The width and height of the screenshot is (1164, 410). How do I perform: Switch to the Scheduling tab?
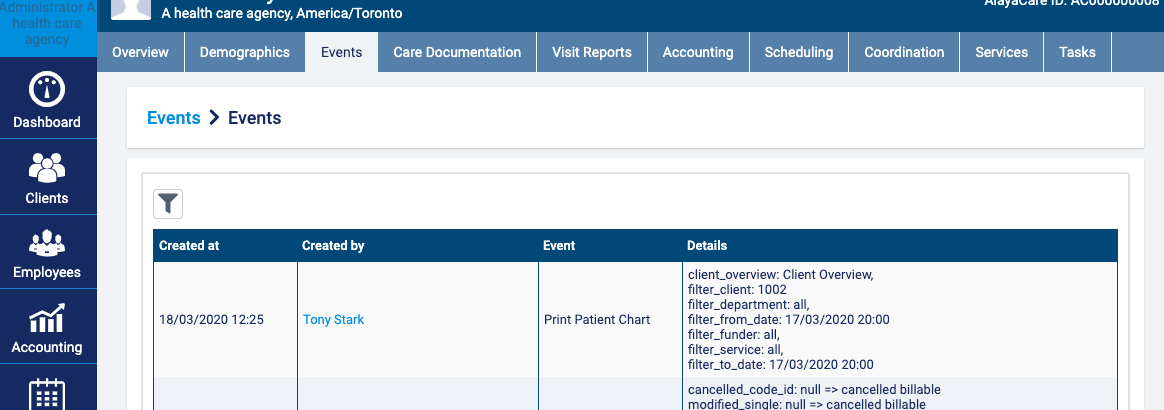coord(798,52)
